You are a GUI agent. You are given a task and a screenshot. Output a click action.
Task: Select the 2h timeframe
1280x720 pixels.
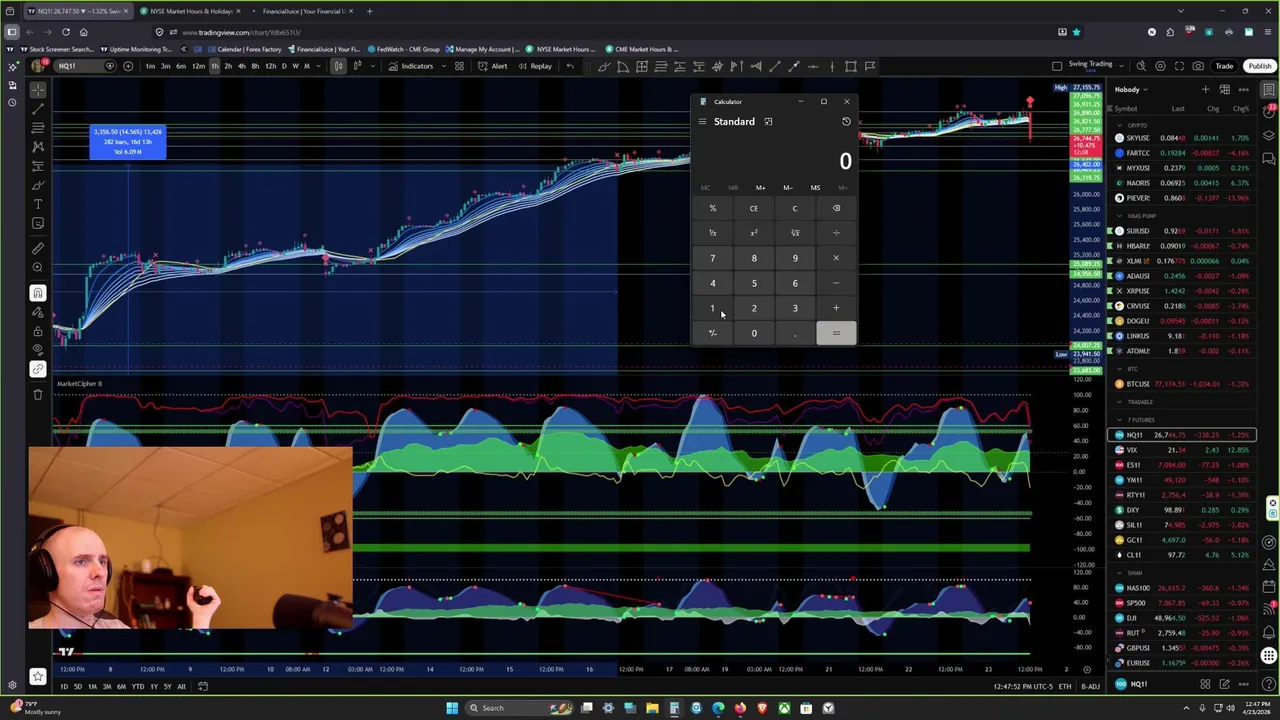228,66
